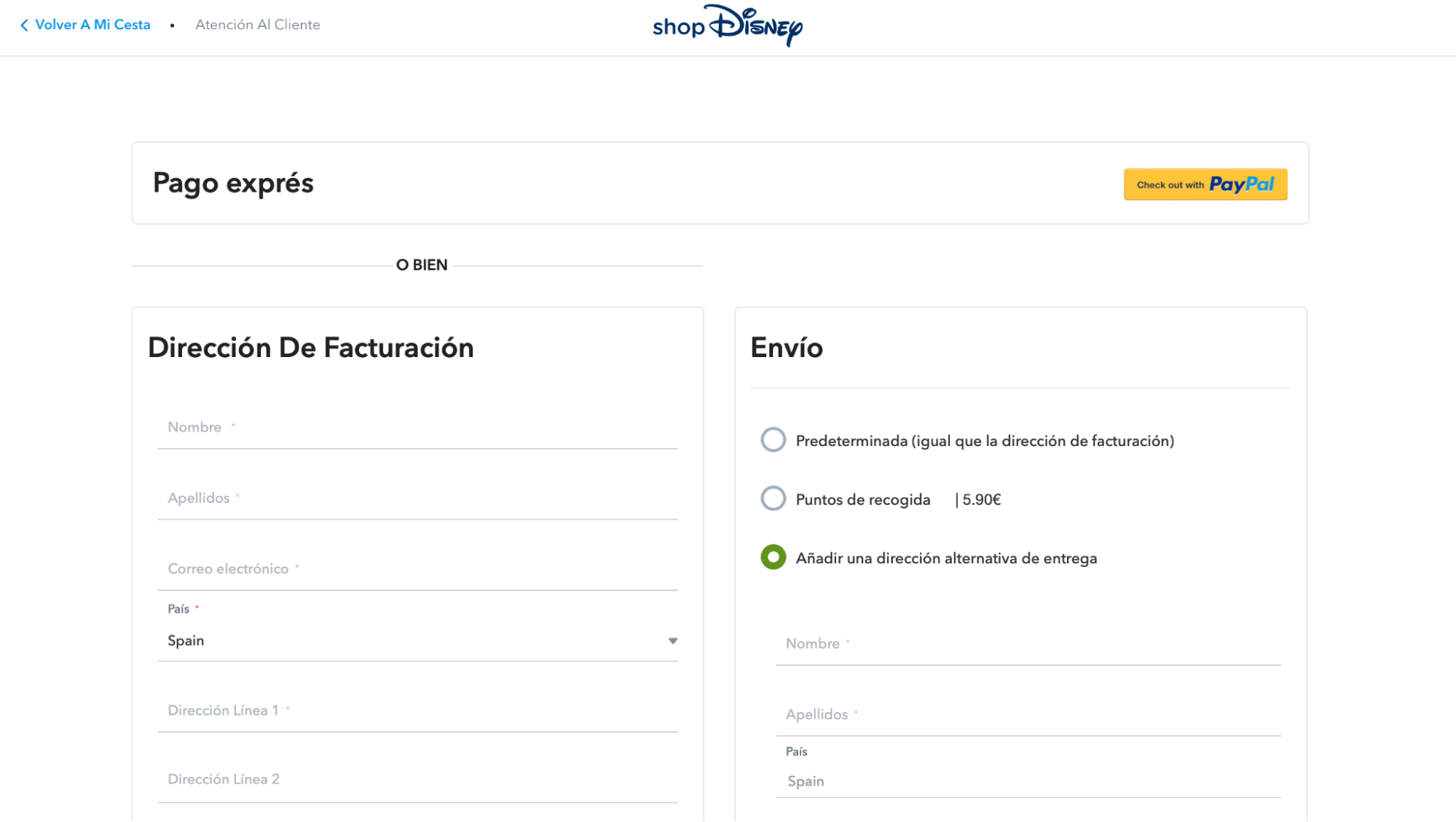Select Añadir una dirección alternativa radio

(x=773, y=557)
